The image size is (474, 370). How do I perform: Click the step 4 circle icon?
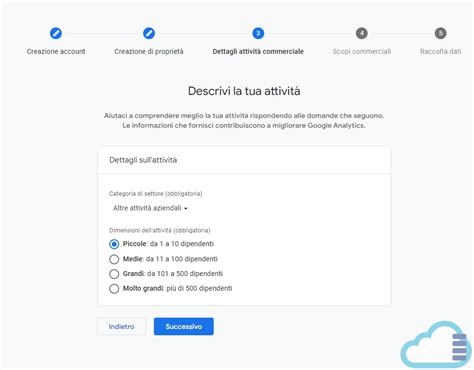point(362,33)
